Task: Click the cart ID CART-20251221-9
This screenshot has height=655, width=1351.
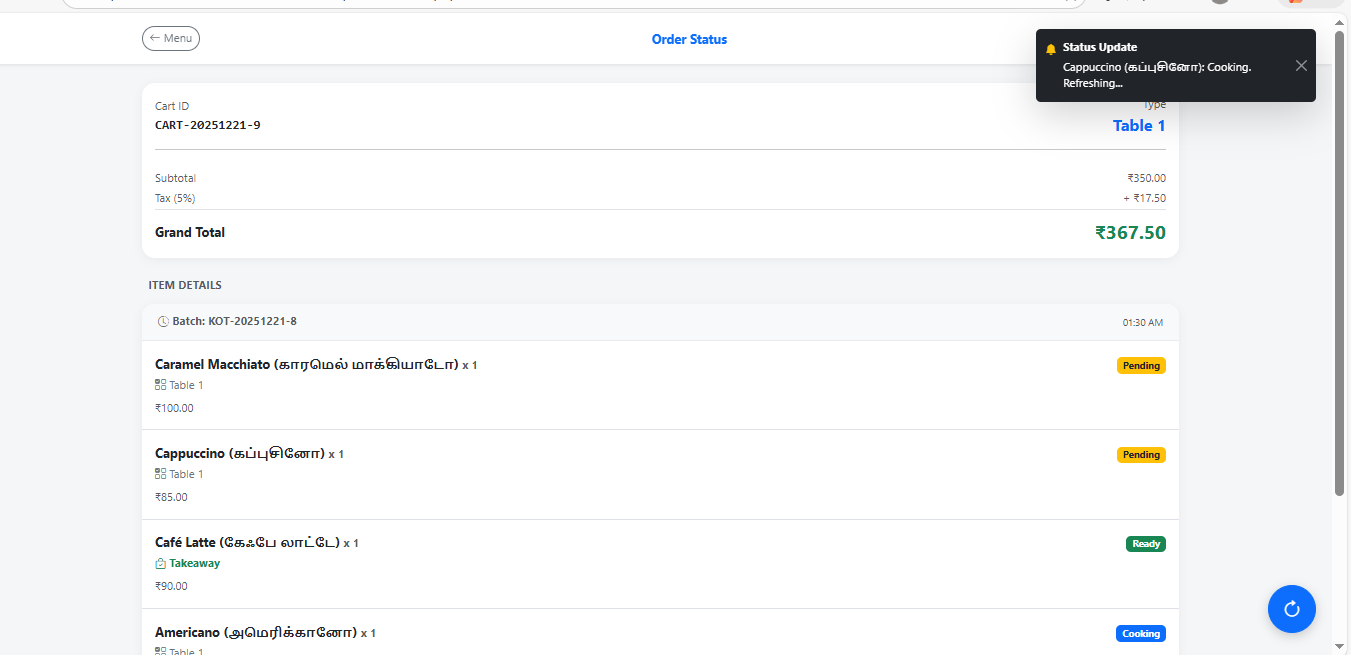Action: coord(207,125)
